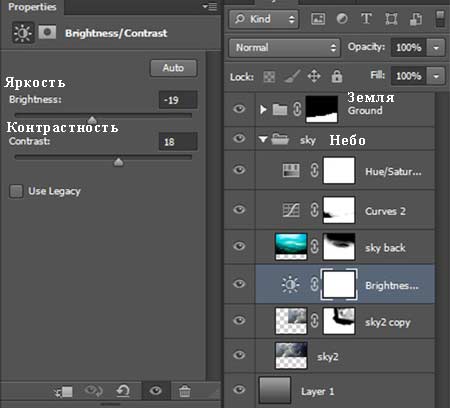Image resolution: width=450 pixels, height=408 pixels.
Task: Select the sky2 layer thumbnail
Action: tap(291, 356)
